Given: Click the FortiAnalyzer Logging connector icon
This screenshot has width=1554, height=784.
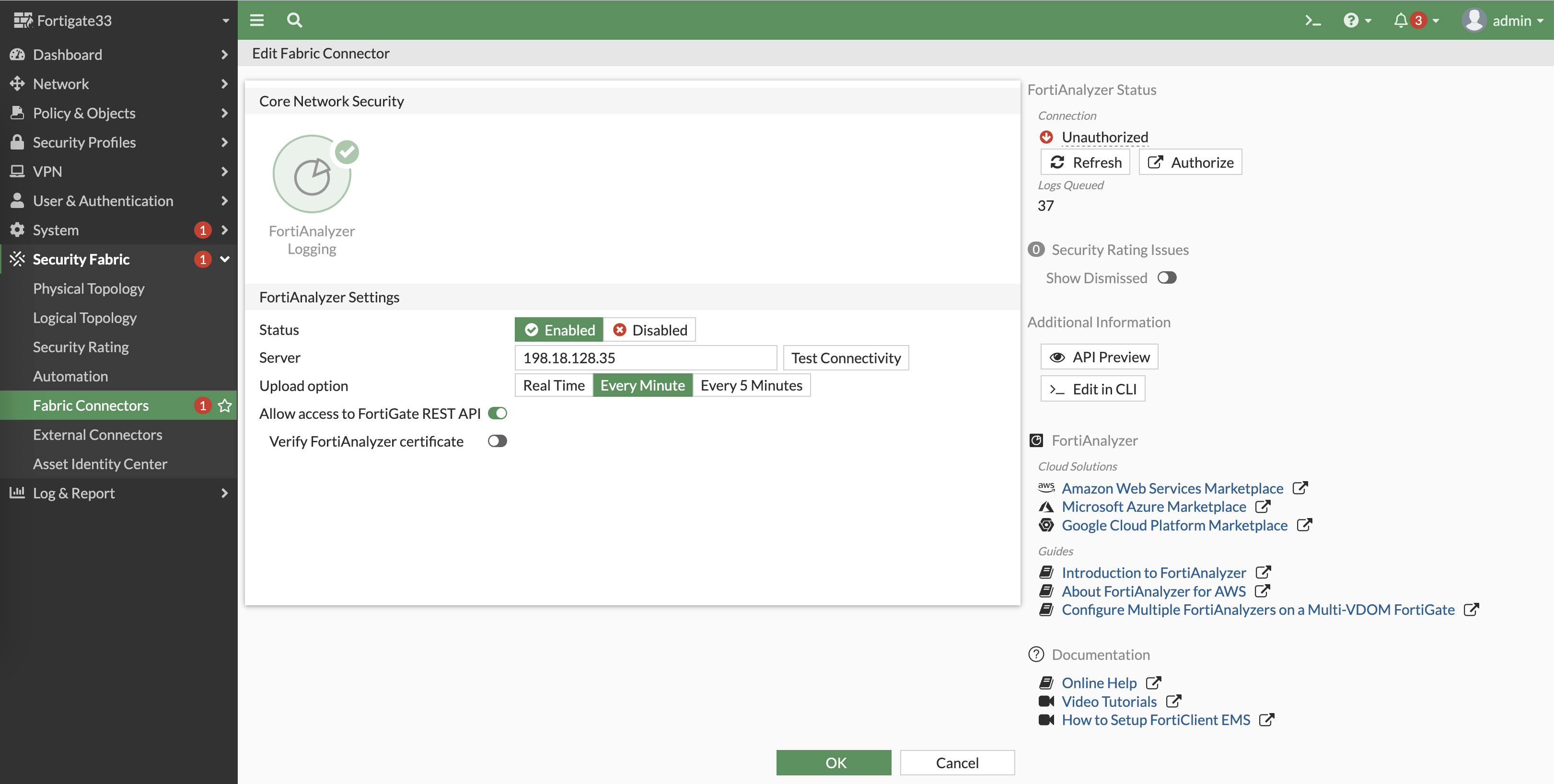Looking at the screenshot, I should pos(312,174).
